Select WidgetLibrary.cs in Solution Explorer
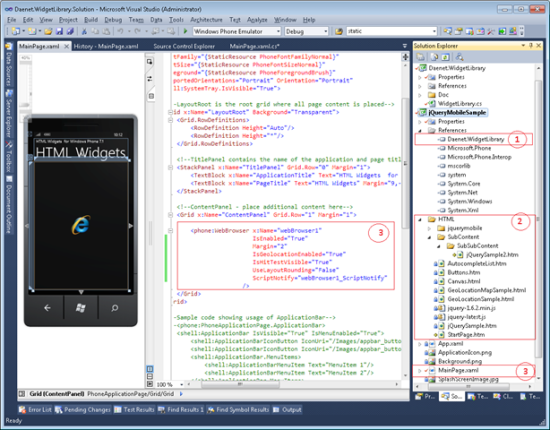This screenshot has height=430, width=550. [460, 103]
